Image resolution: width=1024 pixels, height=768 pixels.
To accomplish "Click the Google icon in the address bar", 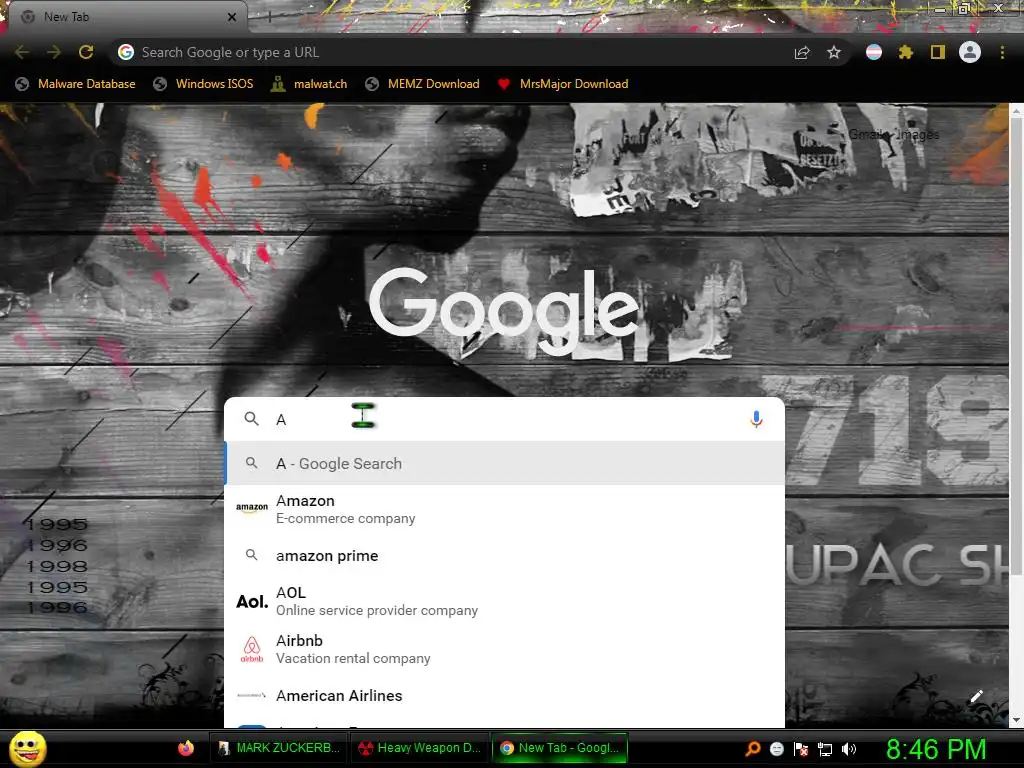I will [x=126, y=52].
